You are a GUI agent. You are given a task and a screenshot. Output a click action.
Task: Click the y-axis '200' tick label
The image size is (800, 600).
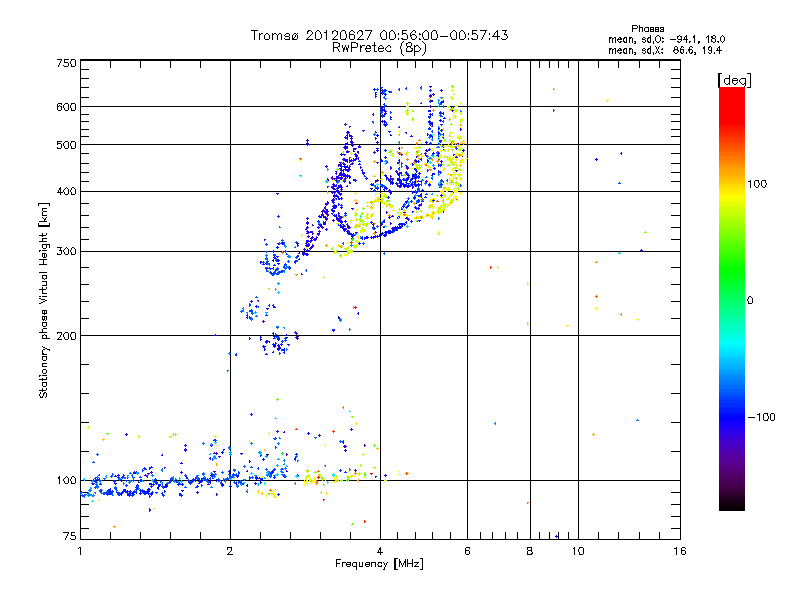67,336
